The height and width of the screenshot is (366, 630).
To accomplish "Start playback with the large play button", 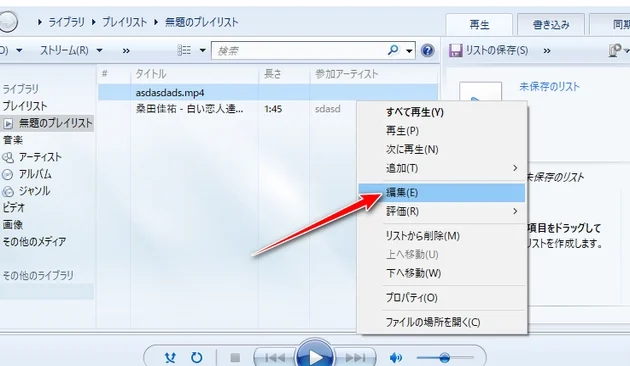I will pyautogui.click(x=315, y=356).
